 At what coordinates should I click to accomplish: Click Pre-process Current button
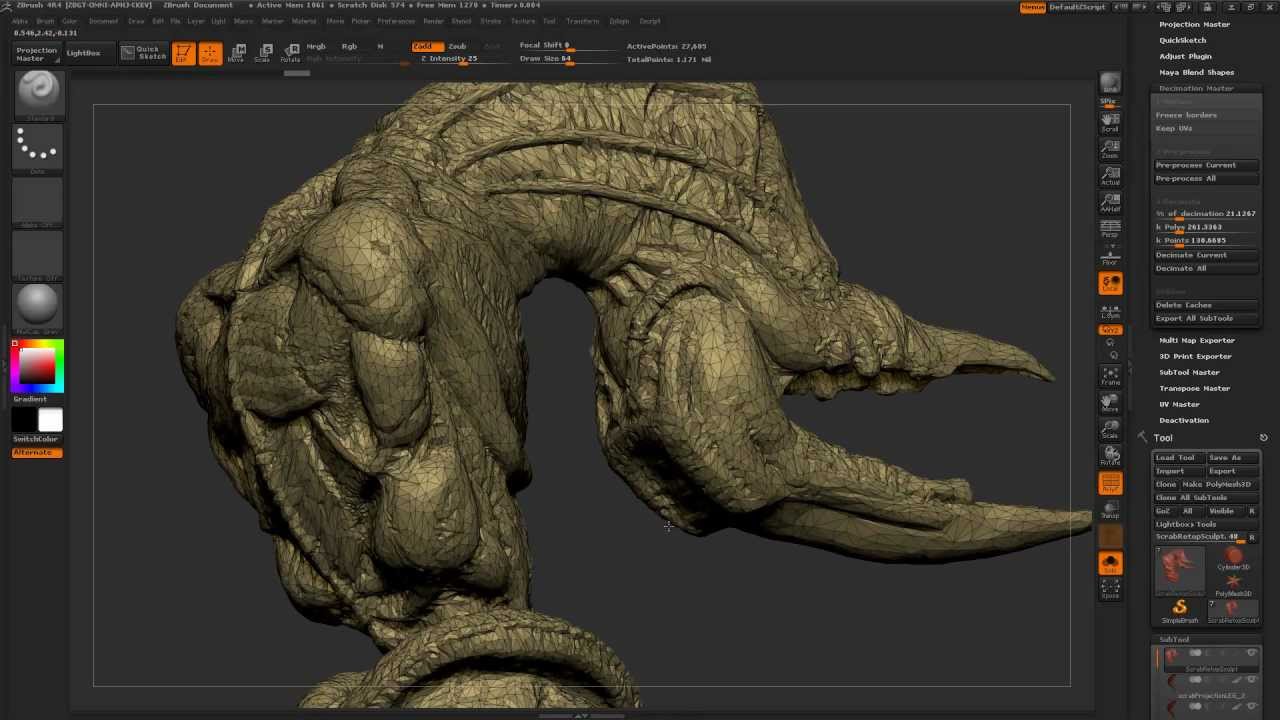(x=1207, y=165)
